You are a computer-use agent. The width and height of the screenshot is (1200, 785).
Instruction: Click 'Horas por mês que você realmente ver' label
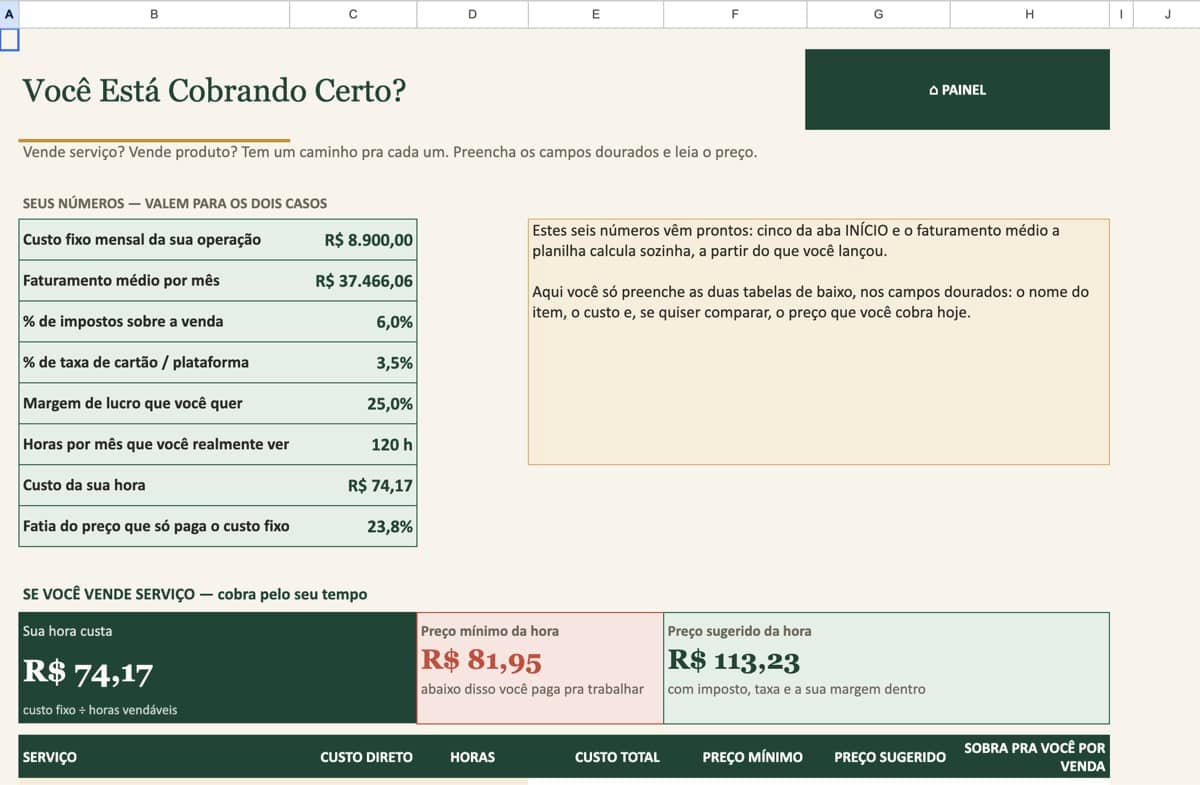(156, 444)
